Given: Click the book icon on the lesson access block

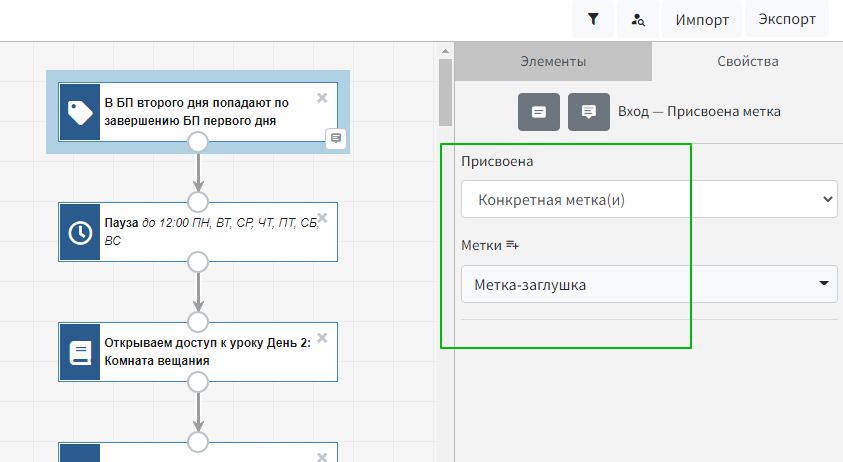Looking at the screenshot, I should 80,352.
